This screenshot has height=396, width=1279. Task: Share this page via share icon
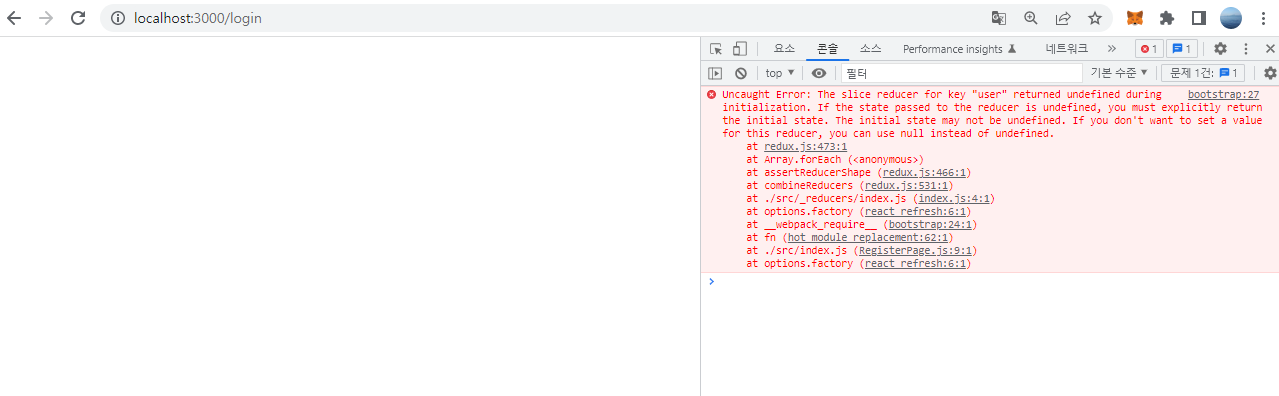point(1063,18)
